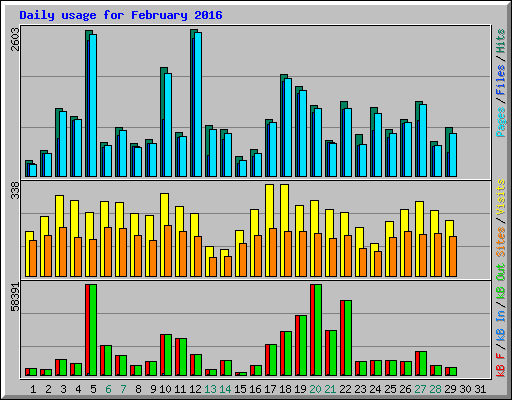This screenshot has height=400, width=512.
Task: Click day label 15 on the x-axis
Action: (x=240, y=389)
